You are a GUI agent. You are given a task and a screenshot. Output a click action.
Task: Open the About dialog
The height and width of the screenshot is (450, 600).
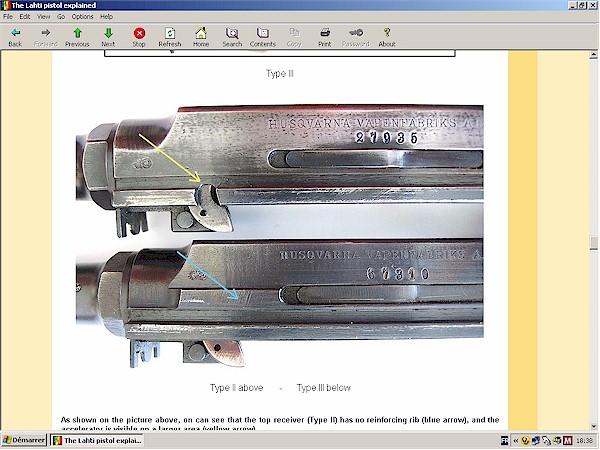point(386,37)
